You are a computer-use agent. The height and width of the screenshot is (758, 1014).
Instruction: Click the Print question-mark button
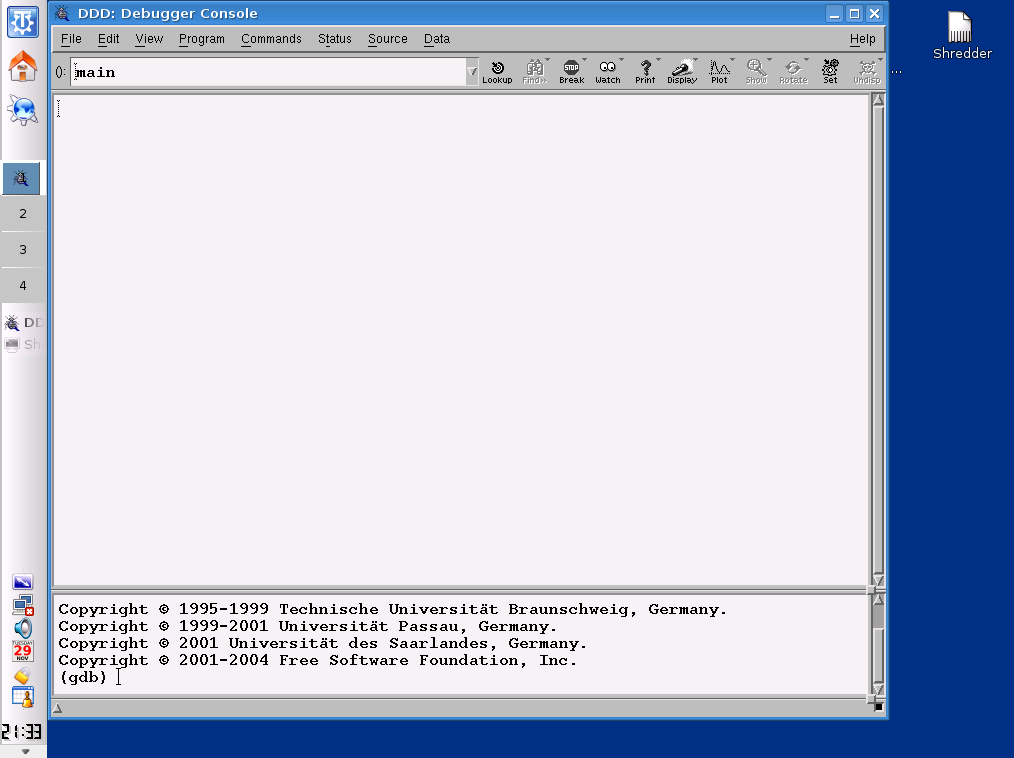[645, 72]
